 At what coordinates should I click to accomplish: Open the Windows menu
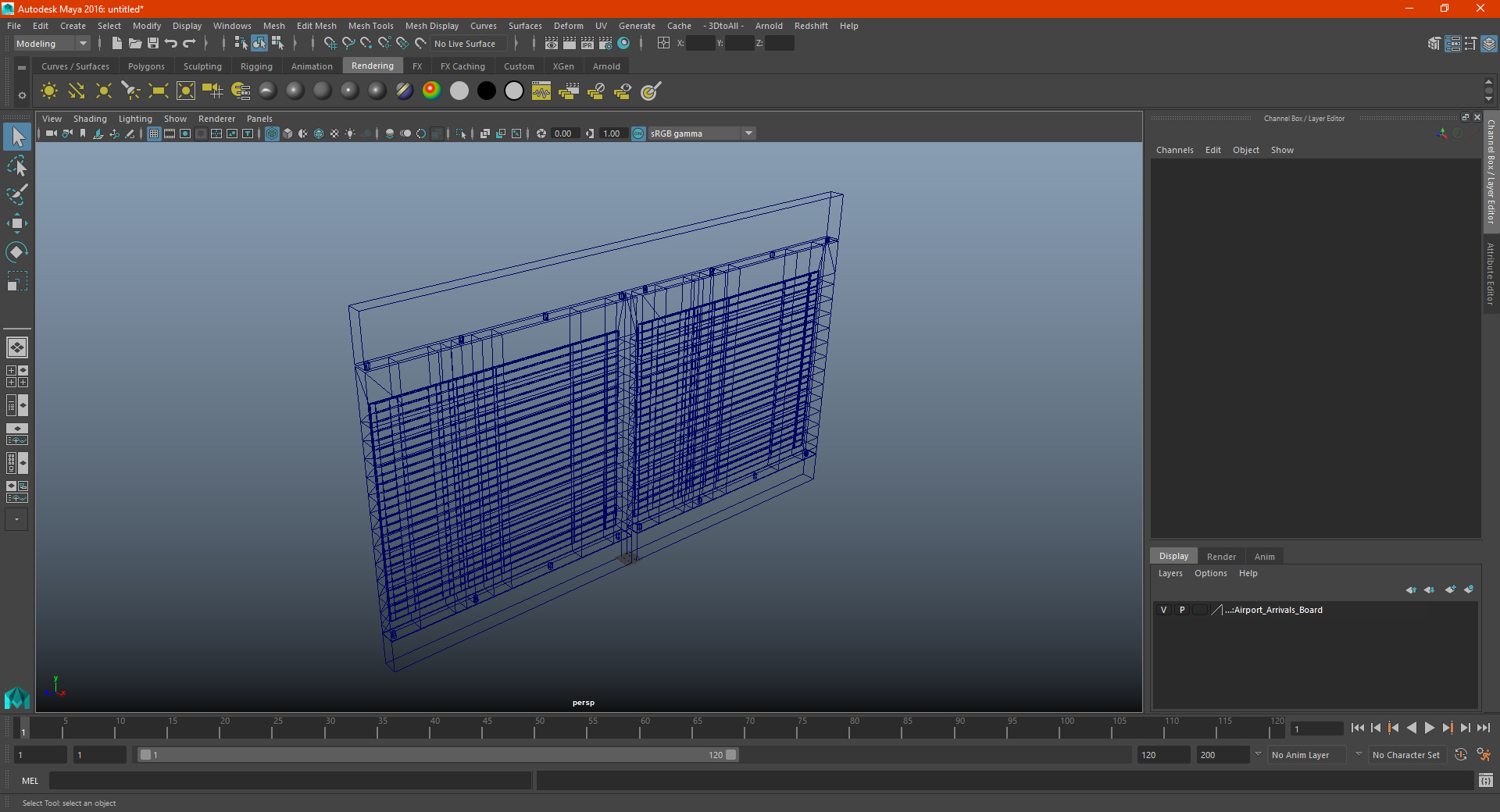[232, 26]
